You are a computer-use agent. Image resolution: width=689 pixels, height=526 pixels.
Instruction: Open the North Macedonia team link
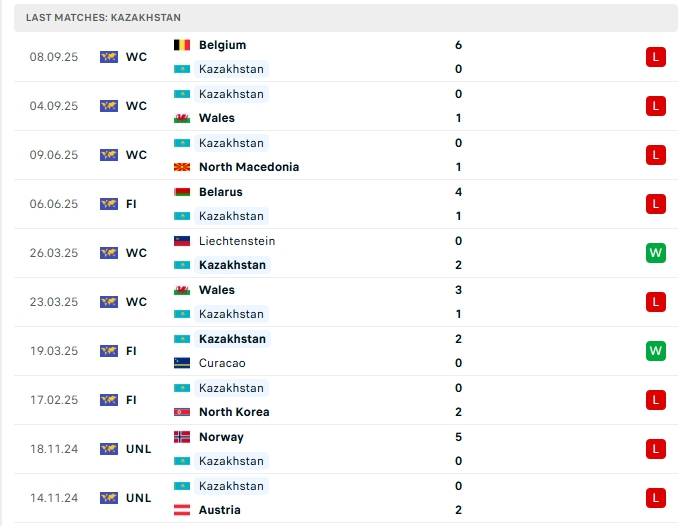point(249,167)
